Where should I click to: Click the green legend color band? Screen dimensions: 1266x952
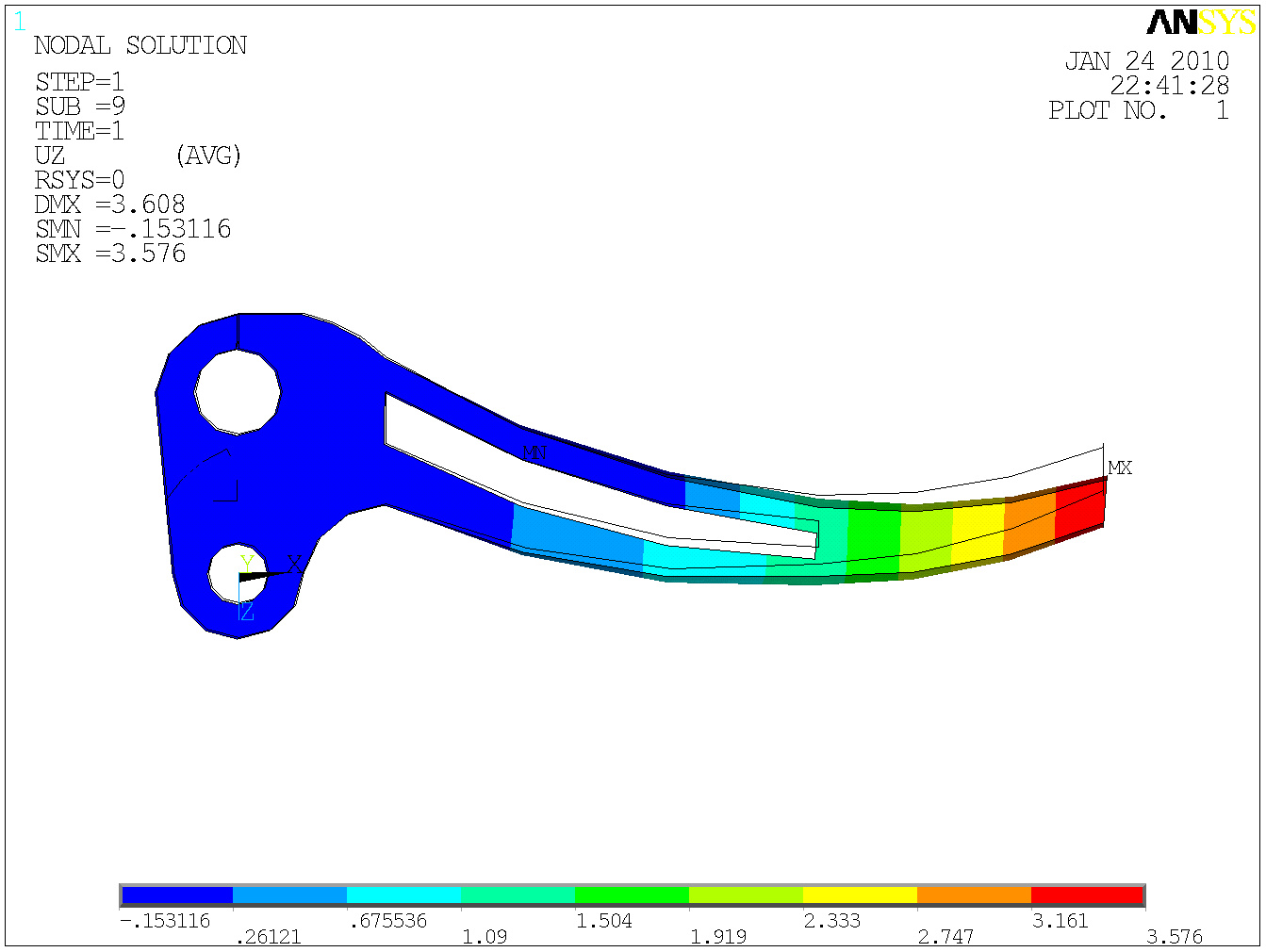point(632,895)
